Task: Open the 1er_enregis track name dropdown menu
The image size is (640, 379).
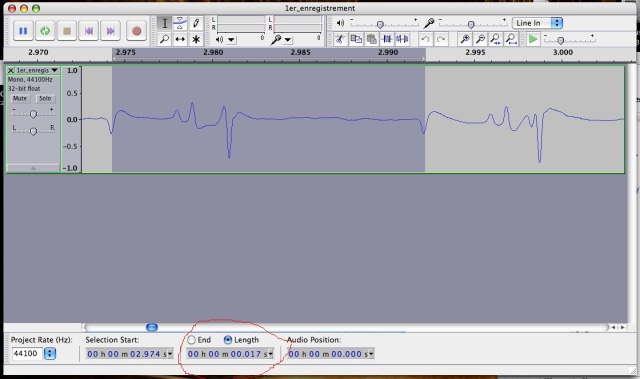Action: coord(54,70)
